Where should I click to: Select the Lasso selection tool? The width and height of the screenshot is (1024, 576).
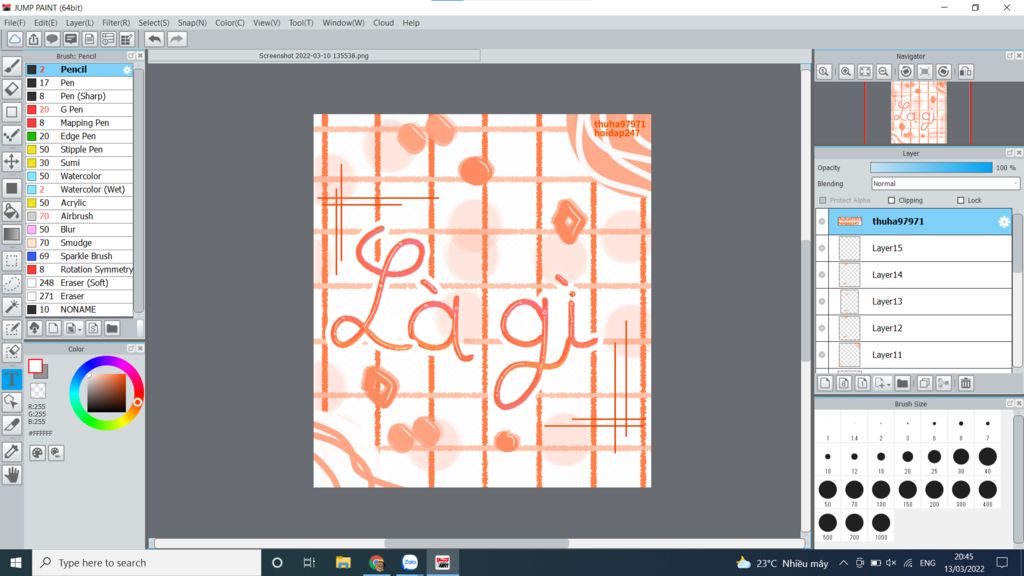point(12,283)
